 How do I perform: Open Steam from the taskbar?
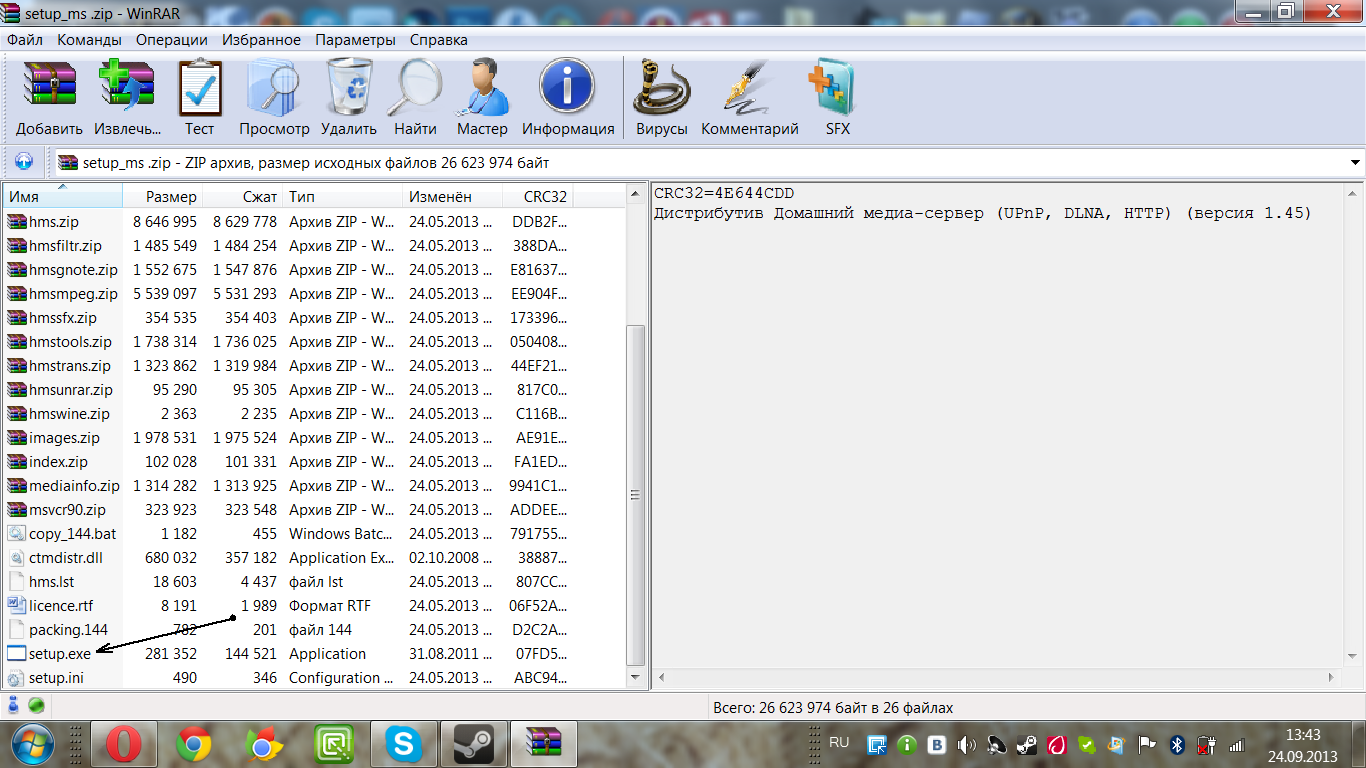click(474, 744)
